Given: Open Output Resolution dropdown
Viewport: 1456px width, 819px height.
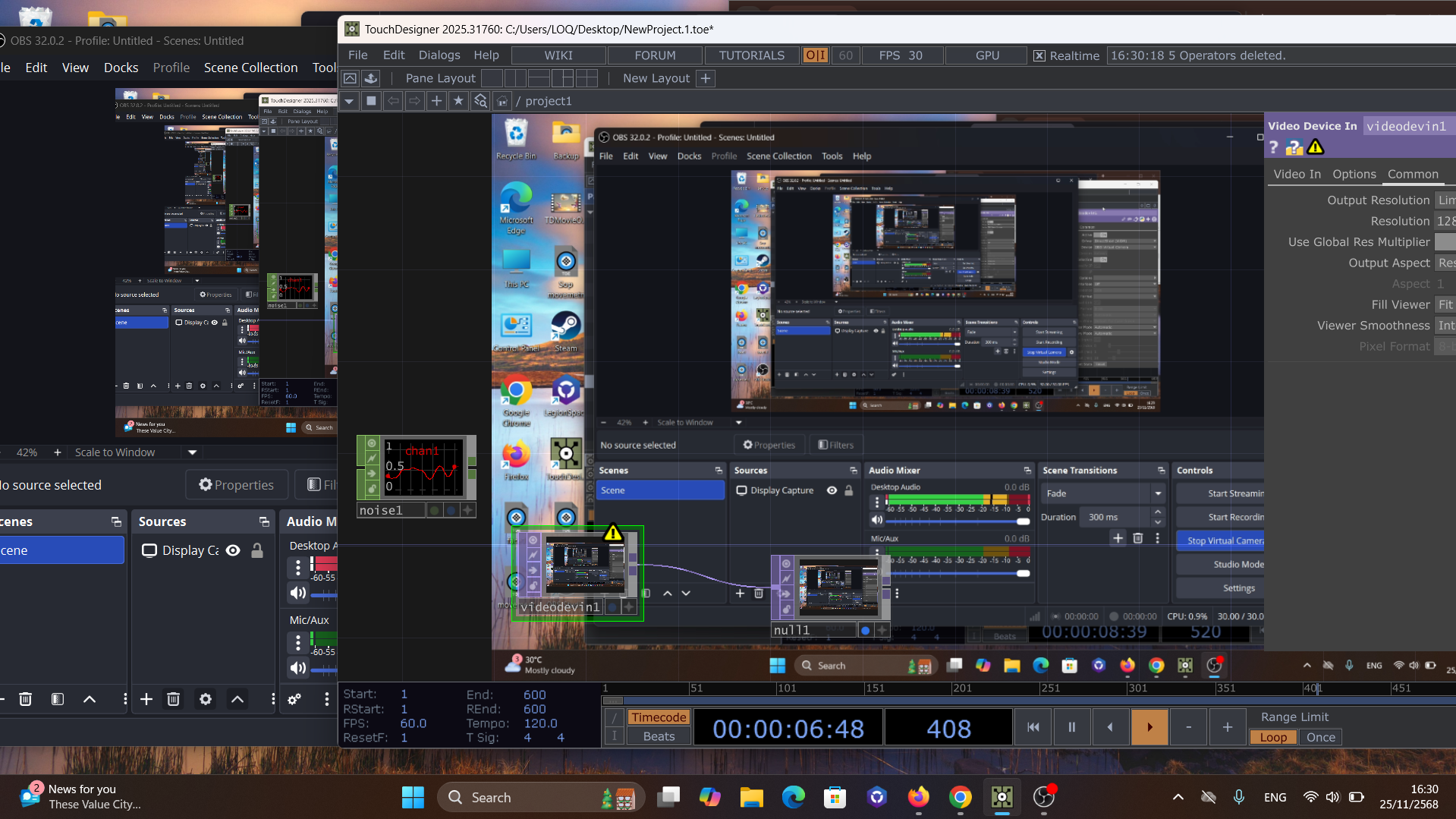Looking at the screenshot, I should point(1445,200).
